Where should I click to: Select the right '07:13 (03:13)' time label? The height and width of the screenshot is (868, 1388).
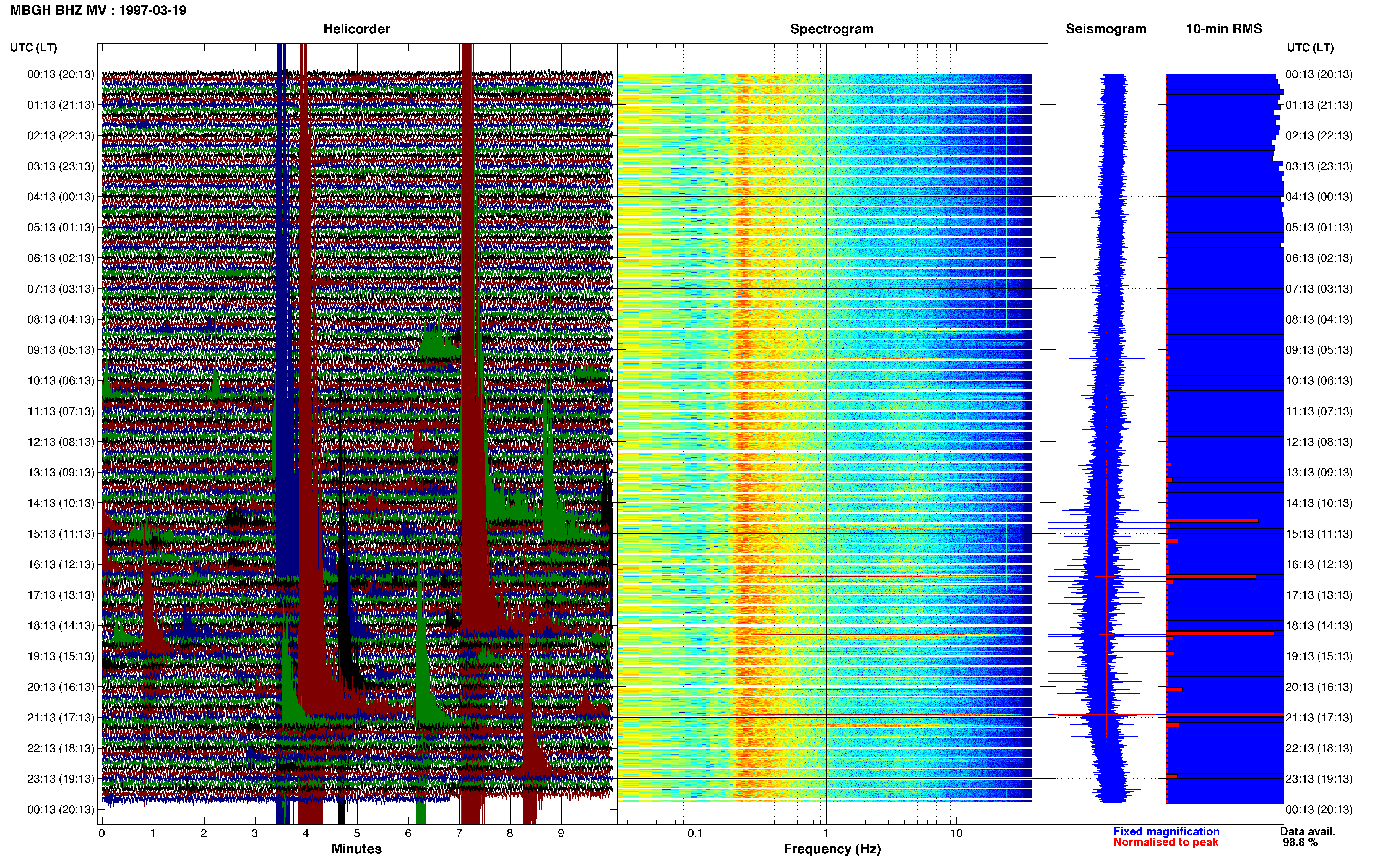pyautogui.click(x=1319, y=289)
